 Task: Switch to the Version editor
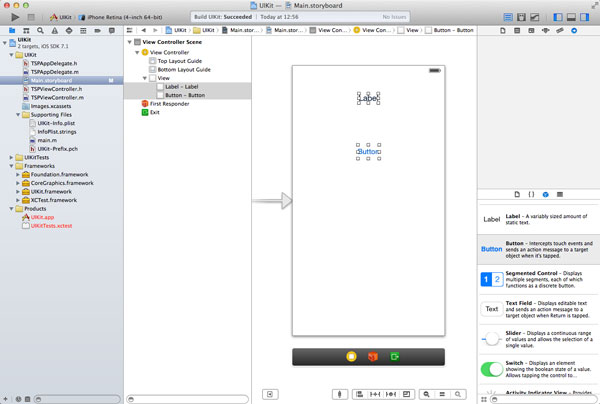535,17
